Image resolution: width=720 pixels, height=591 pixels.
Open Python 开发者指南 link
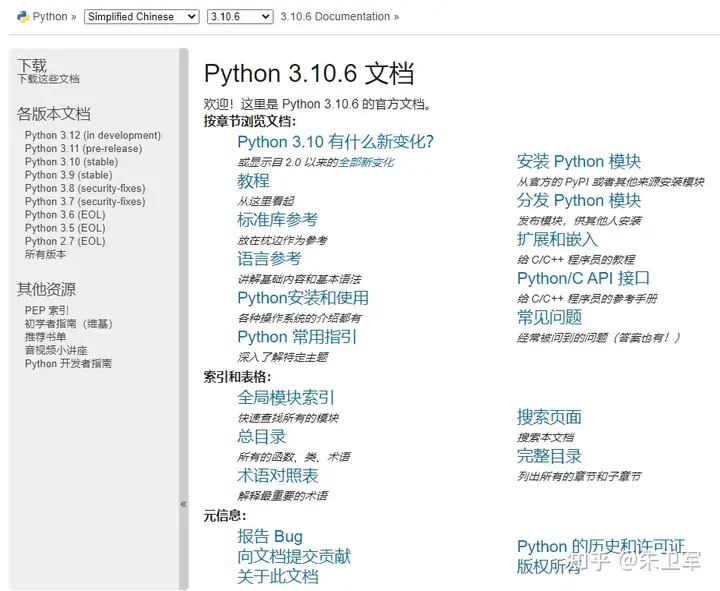pyautogui.click(x=68, y=364)
